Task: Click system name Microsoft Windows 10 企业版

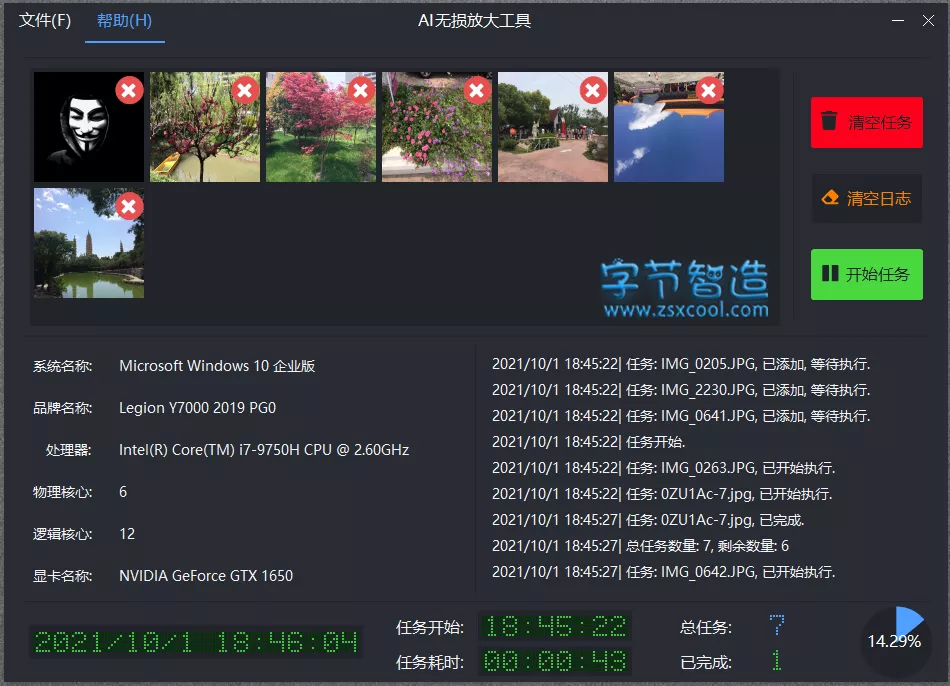Action: pyautogui.click(x=217, y=366)
